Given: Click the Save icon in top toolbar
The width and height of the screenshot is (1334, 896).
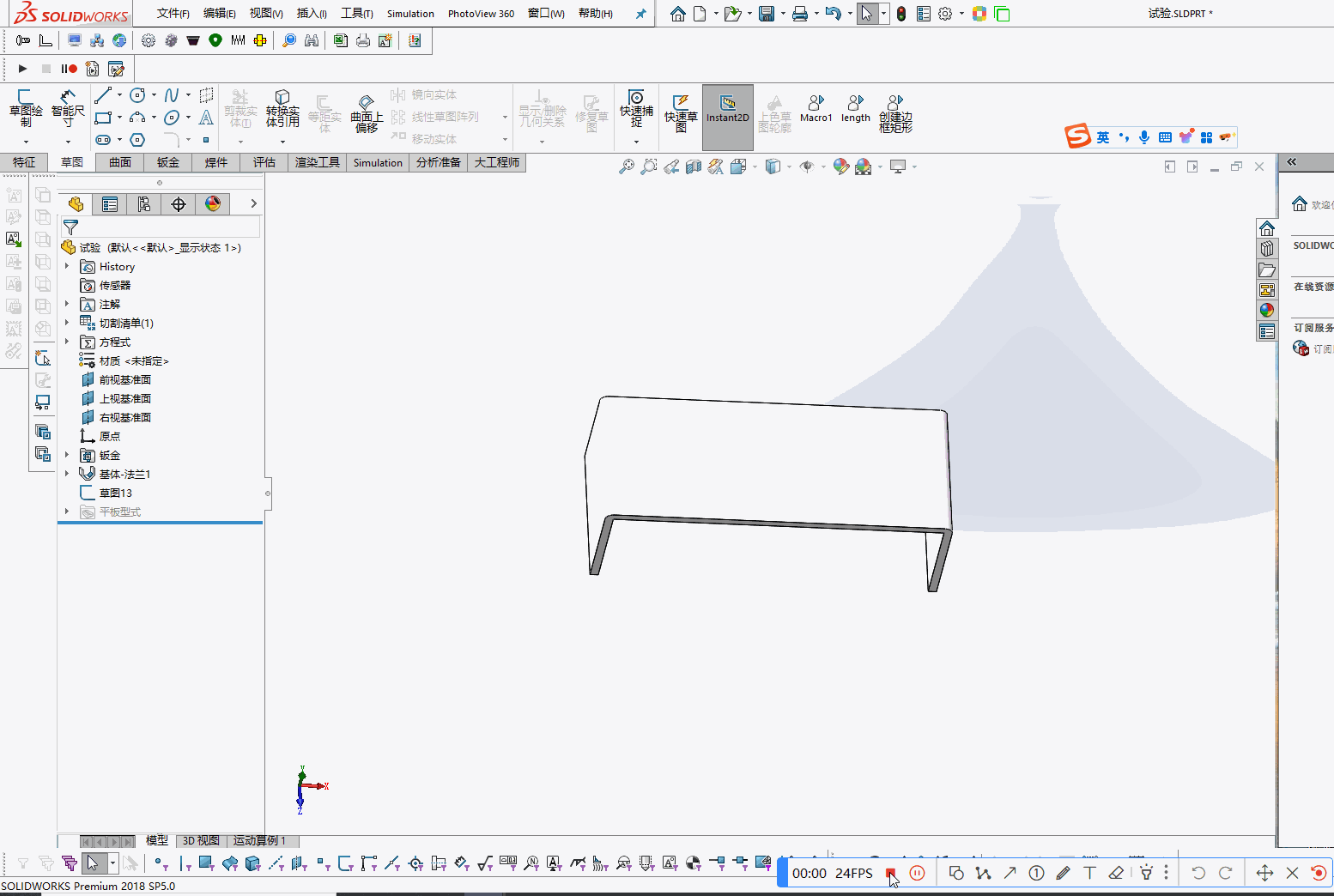Looking at the screenshot, I should pos(767,14).
